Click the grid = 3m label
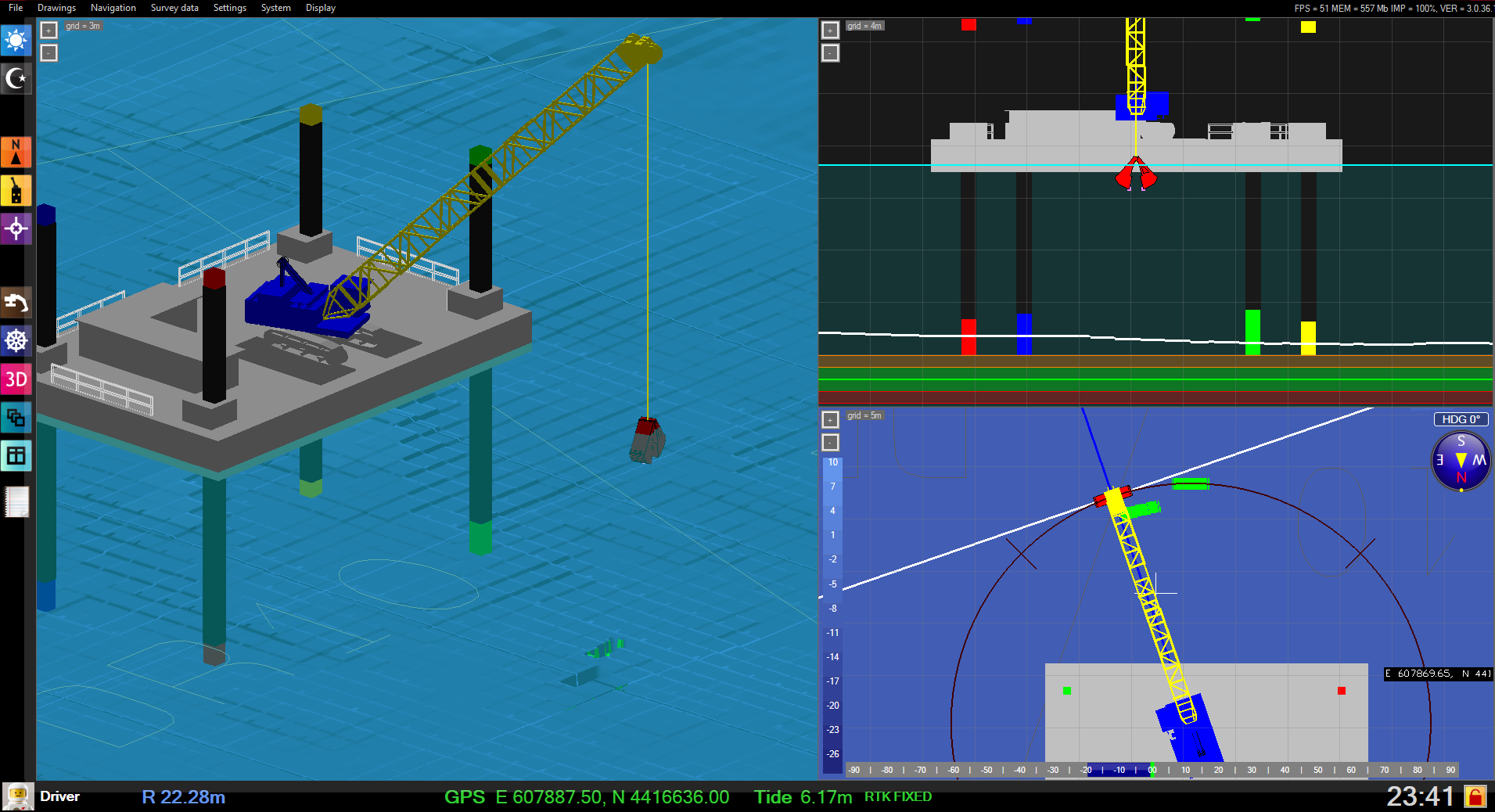The height and width of the screenshot is (812, 1495). tap(83, 26)
